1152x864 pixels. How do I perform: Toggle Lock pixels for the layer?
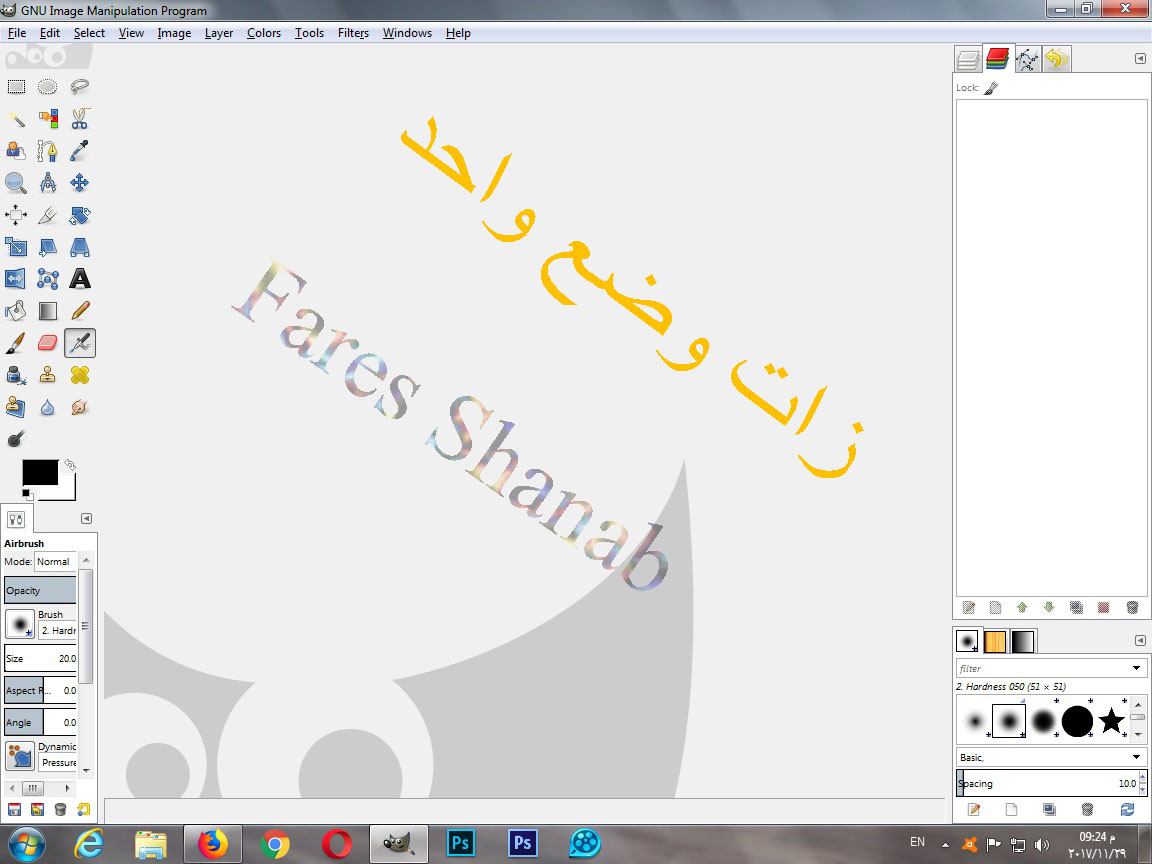click(993, 87)
